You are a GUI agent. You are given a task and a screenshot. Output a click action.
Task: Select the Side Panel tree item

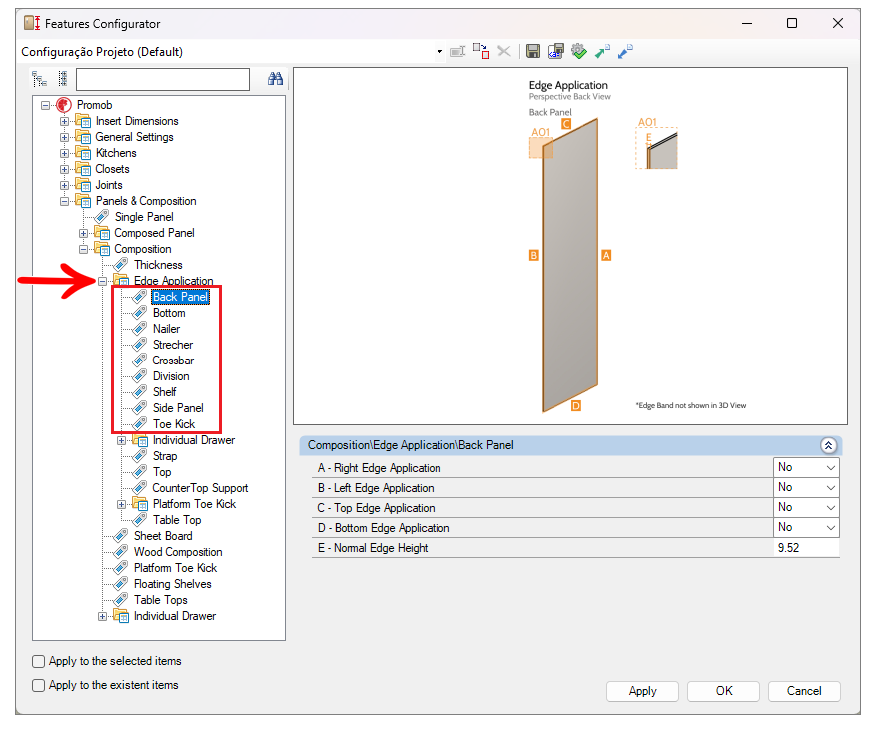[x=178, y=409]
